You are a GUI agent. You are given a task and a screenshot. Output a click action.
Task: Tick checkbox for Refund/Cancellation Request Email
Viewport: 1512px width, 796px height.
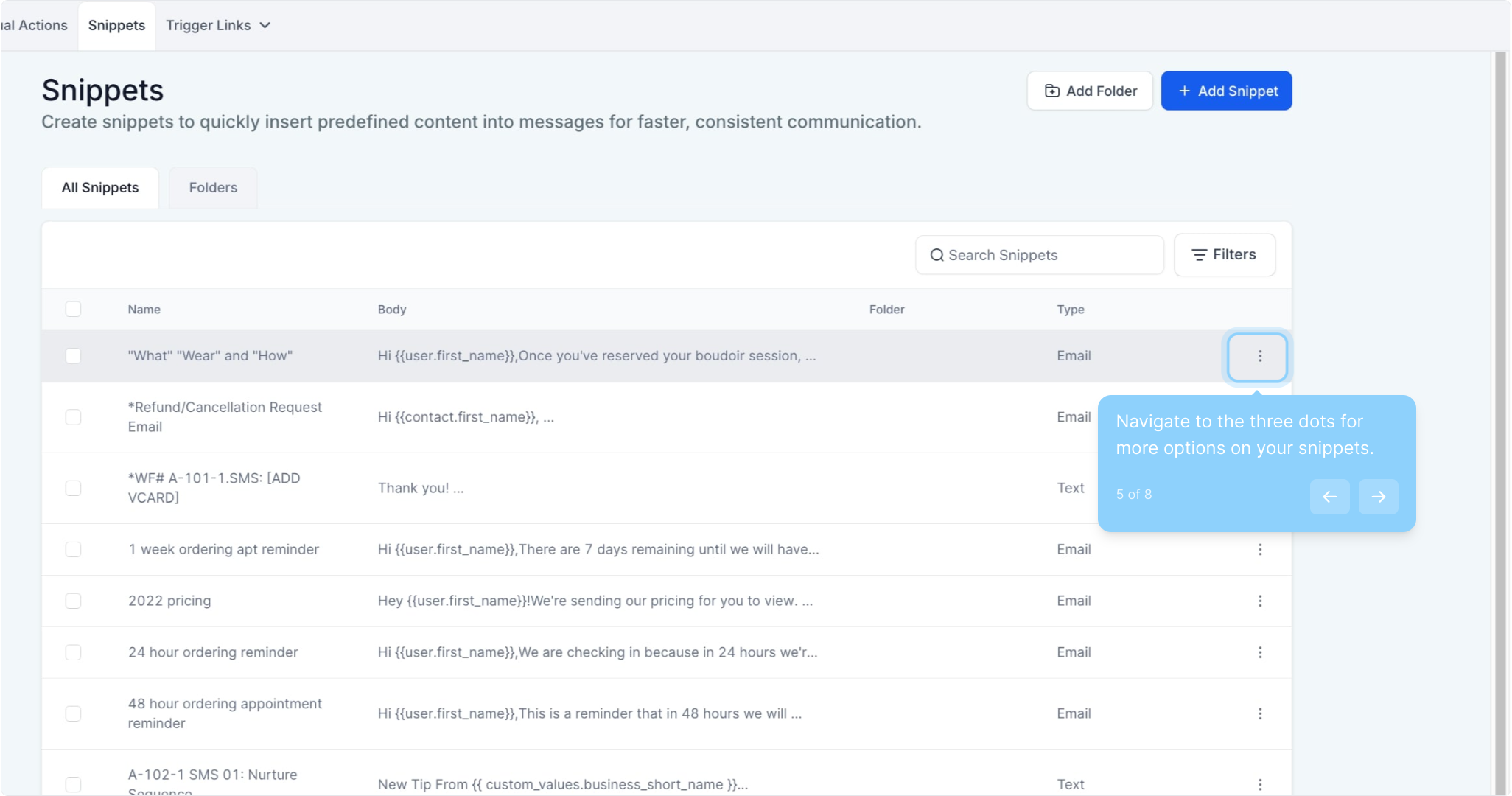[x=73, y=417]
